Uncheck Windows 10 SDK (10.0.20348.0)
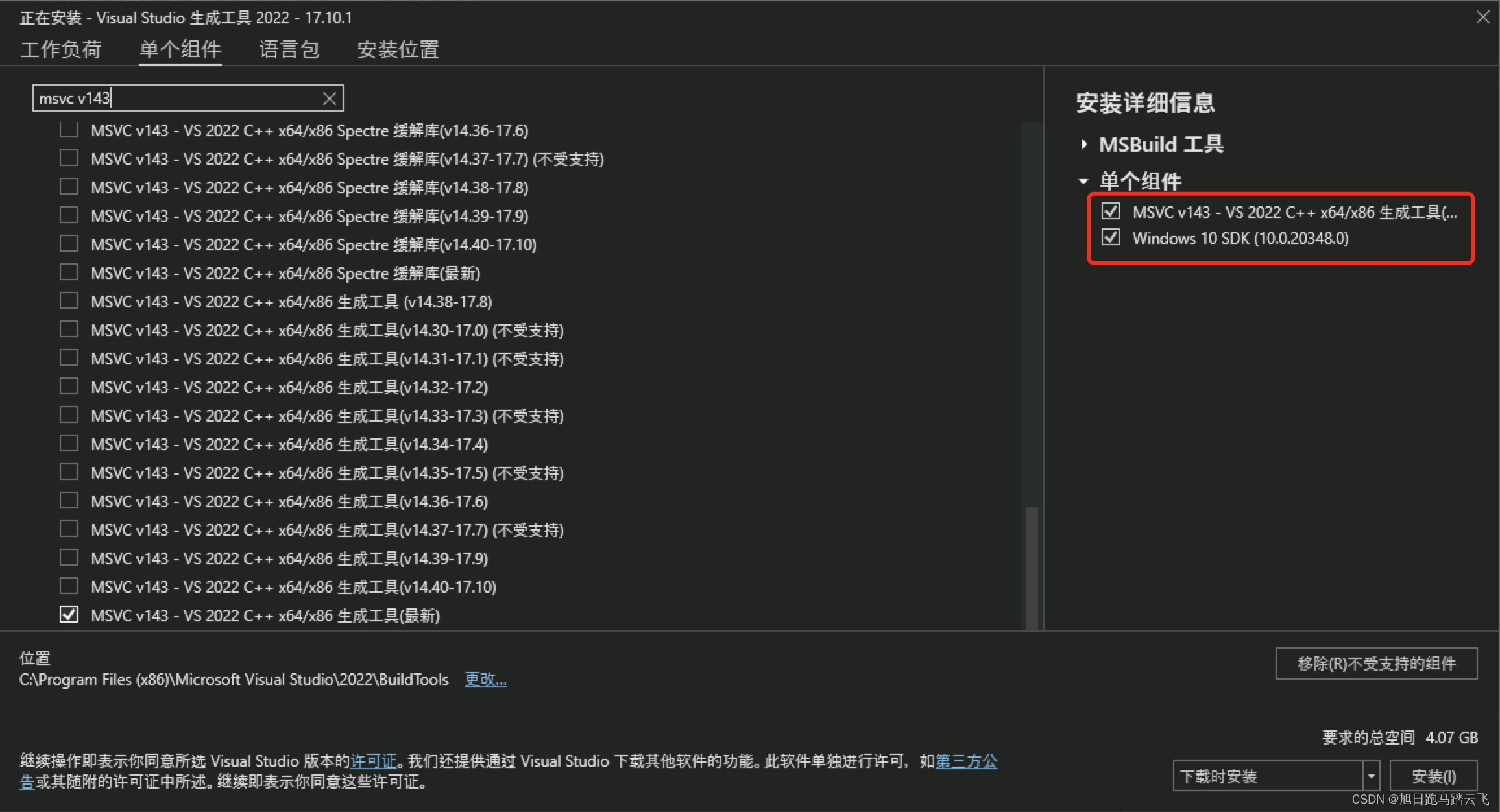 (x=1111, y=237)
